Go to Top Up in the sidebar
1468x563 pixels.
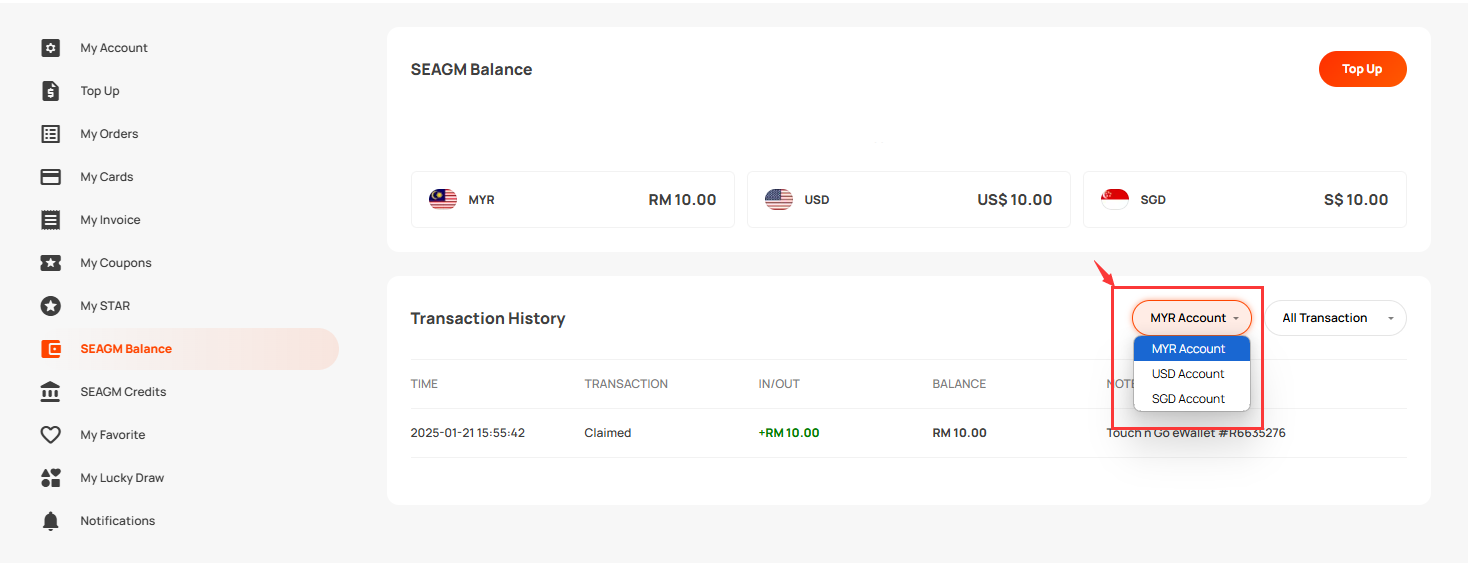point(100,91)
